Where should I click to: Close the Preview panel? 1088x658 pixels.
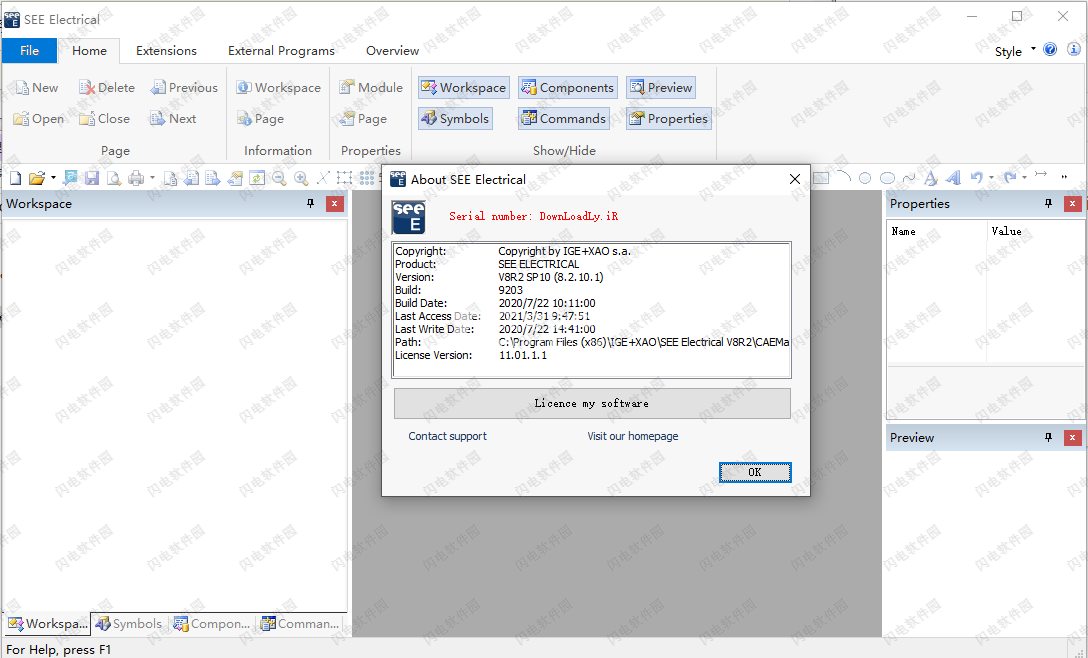point(1072,437)
